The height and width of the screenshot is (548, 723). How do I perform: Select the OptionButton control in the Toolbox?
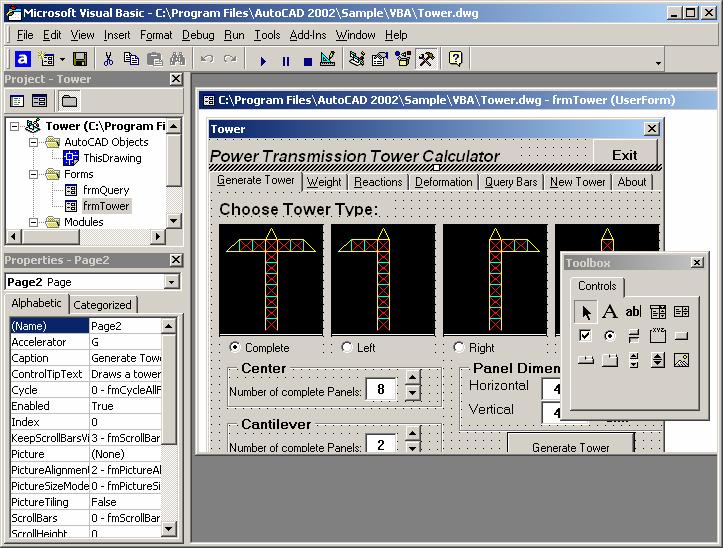610,336
